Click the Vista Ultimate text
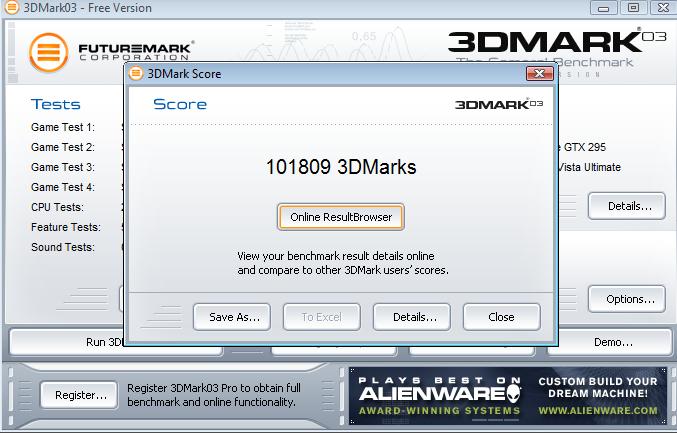This screenshot has width=677, height=433. point(589,167)
